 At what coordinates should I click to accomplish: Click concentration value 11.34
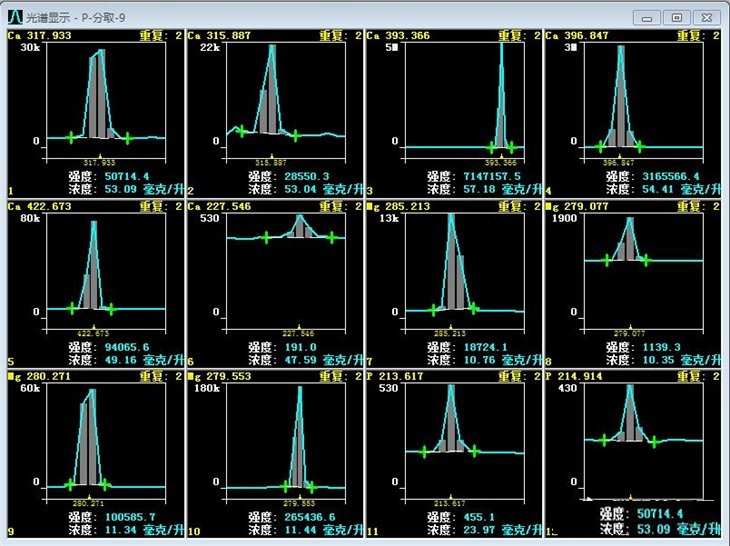point(121,530)
